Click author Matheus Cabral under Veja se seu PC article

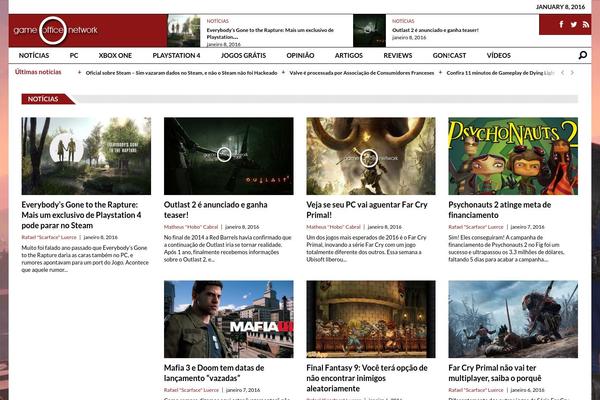coord(333,227)
